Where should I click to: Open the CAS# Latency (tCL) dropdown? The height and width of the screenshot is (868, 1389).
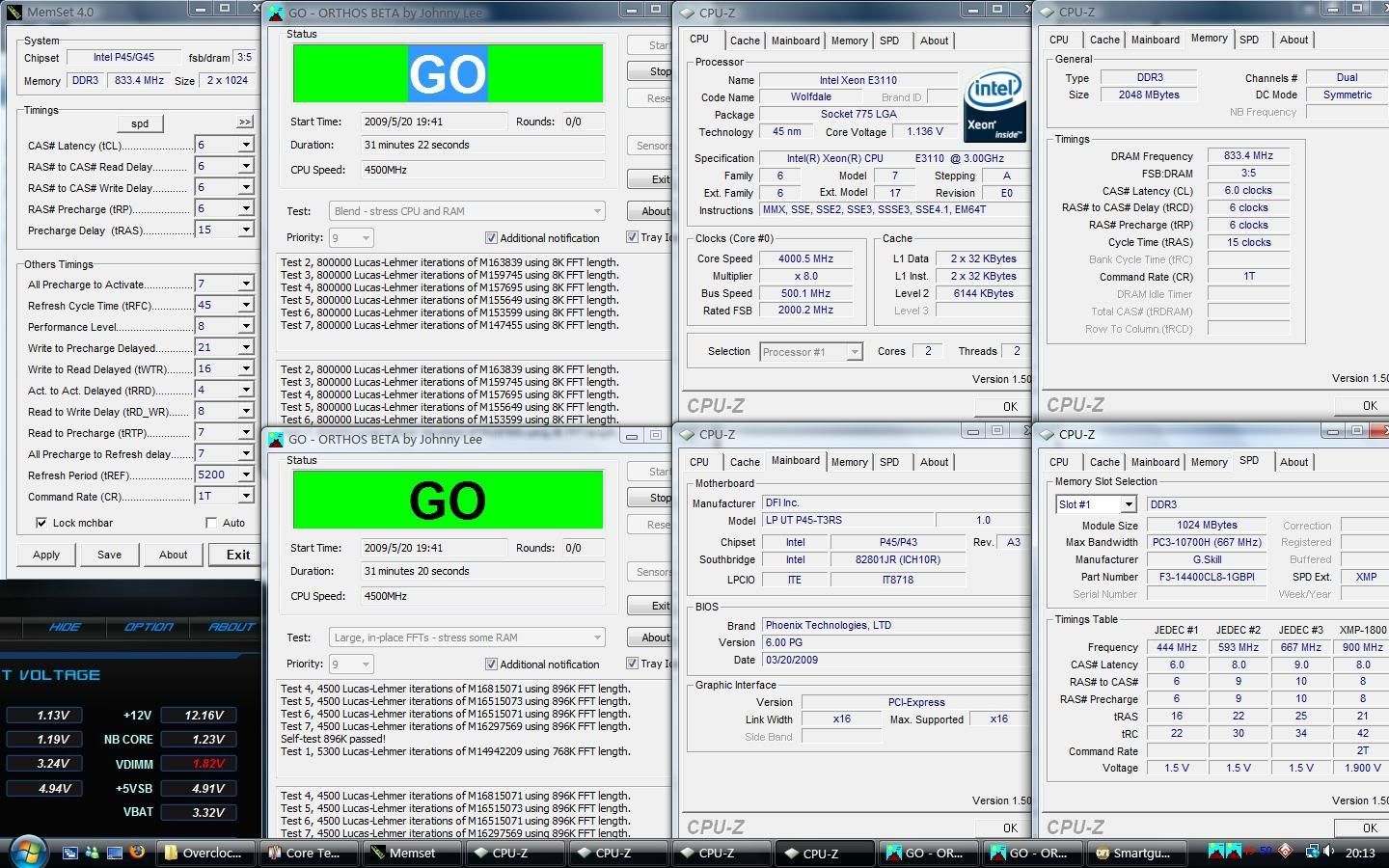(245, 145)
